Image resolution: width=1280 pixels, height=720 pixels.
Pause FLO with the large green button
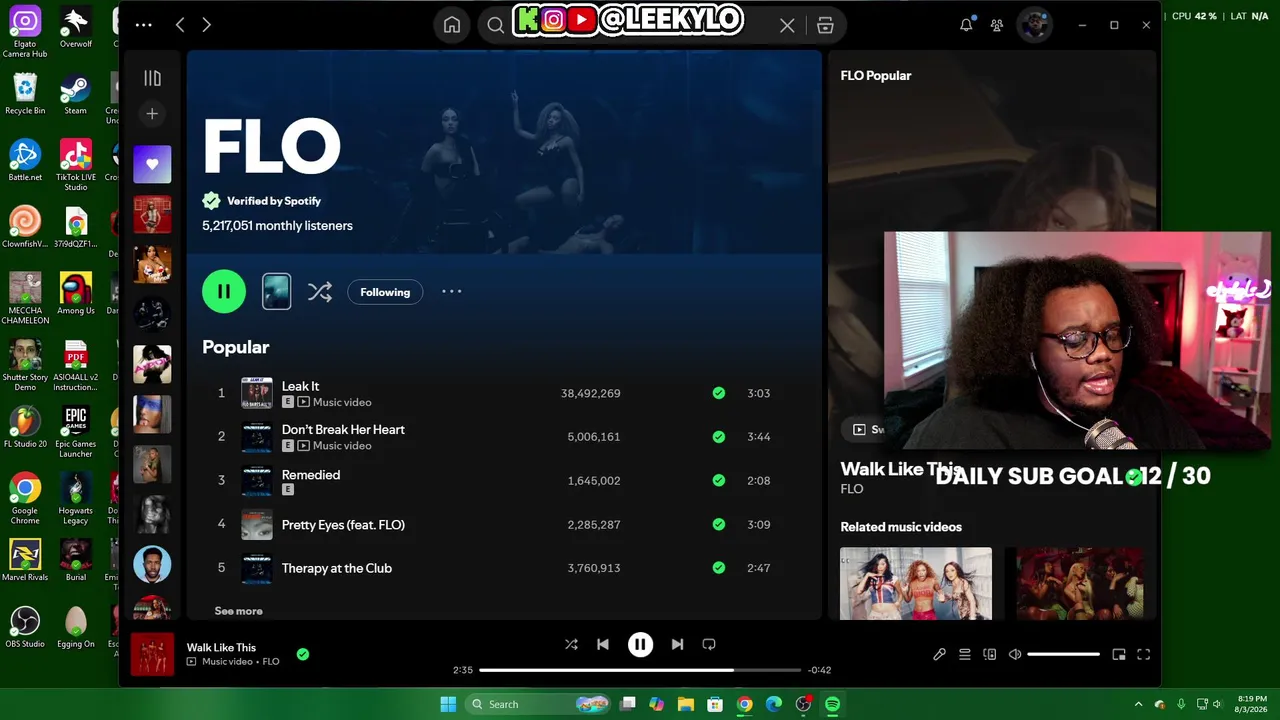coord(224,292)
